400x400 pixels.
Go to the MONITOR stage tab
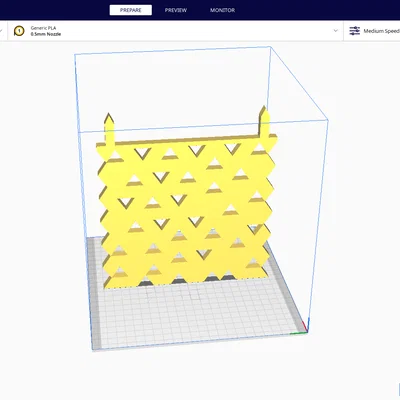click(x=222, y=10)
